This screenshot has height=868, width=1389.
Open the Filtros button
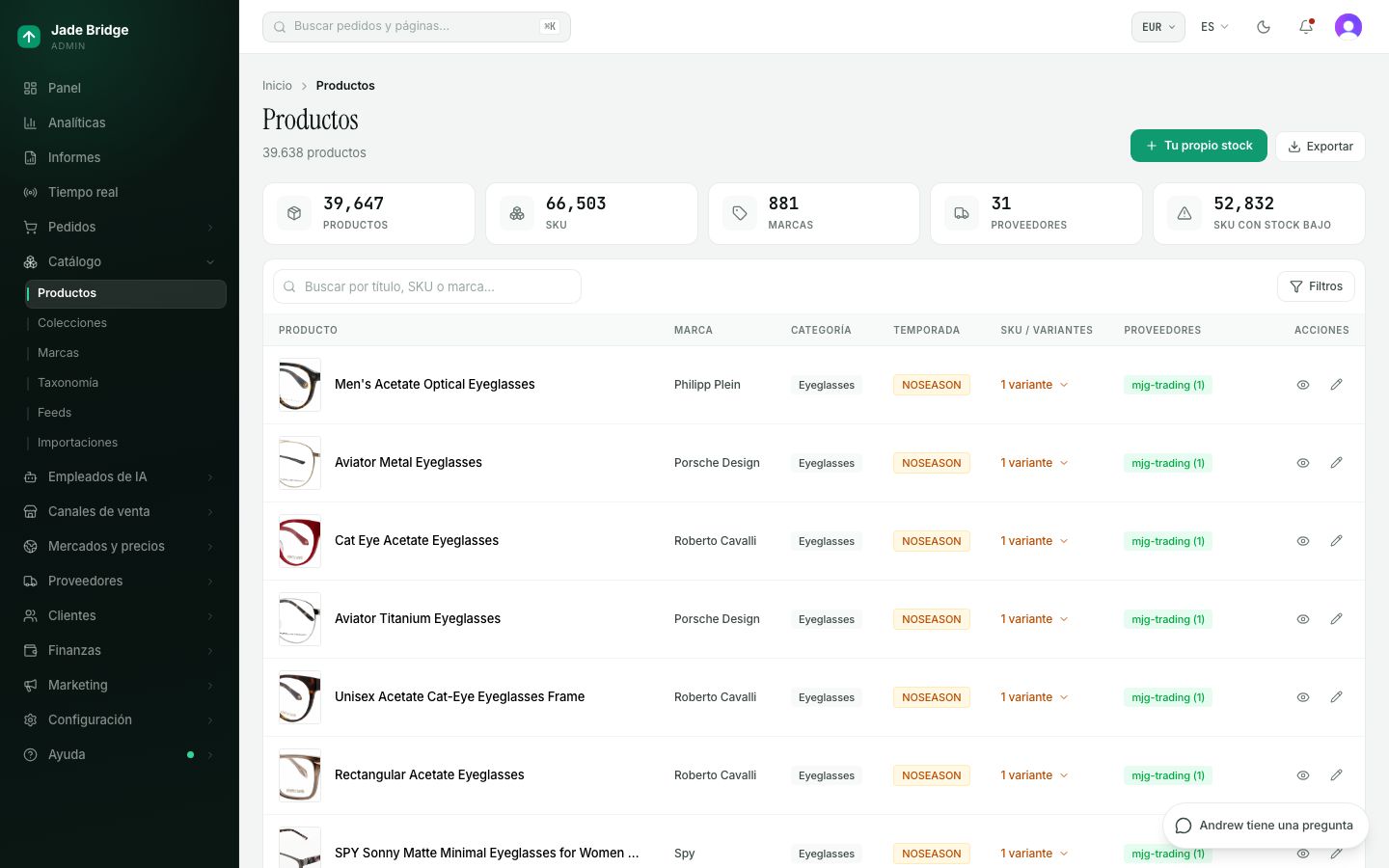click(1316, 286)
